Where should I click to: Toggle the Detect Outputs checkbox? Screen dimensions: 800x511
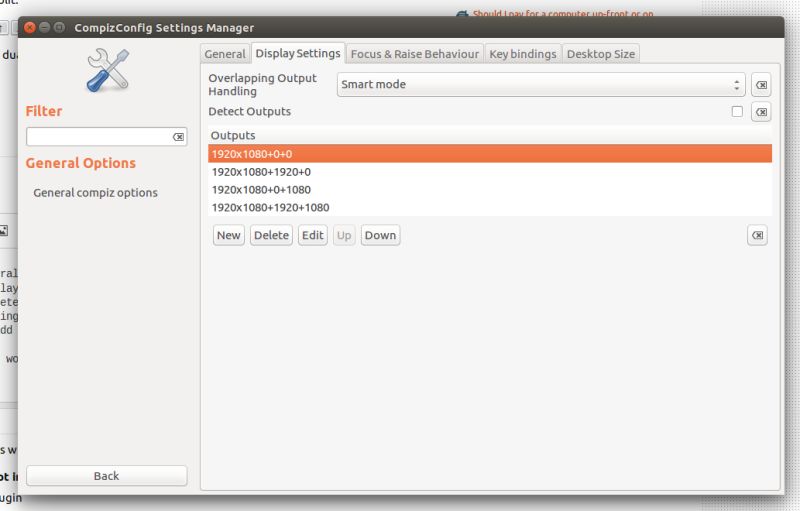737,111
